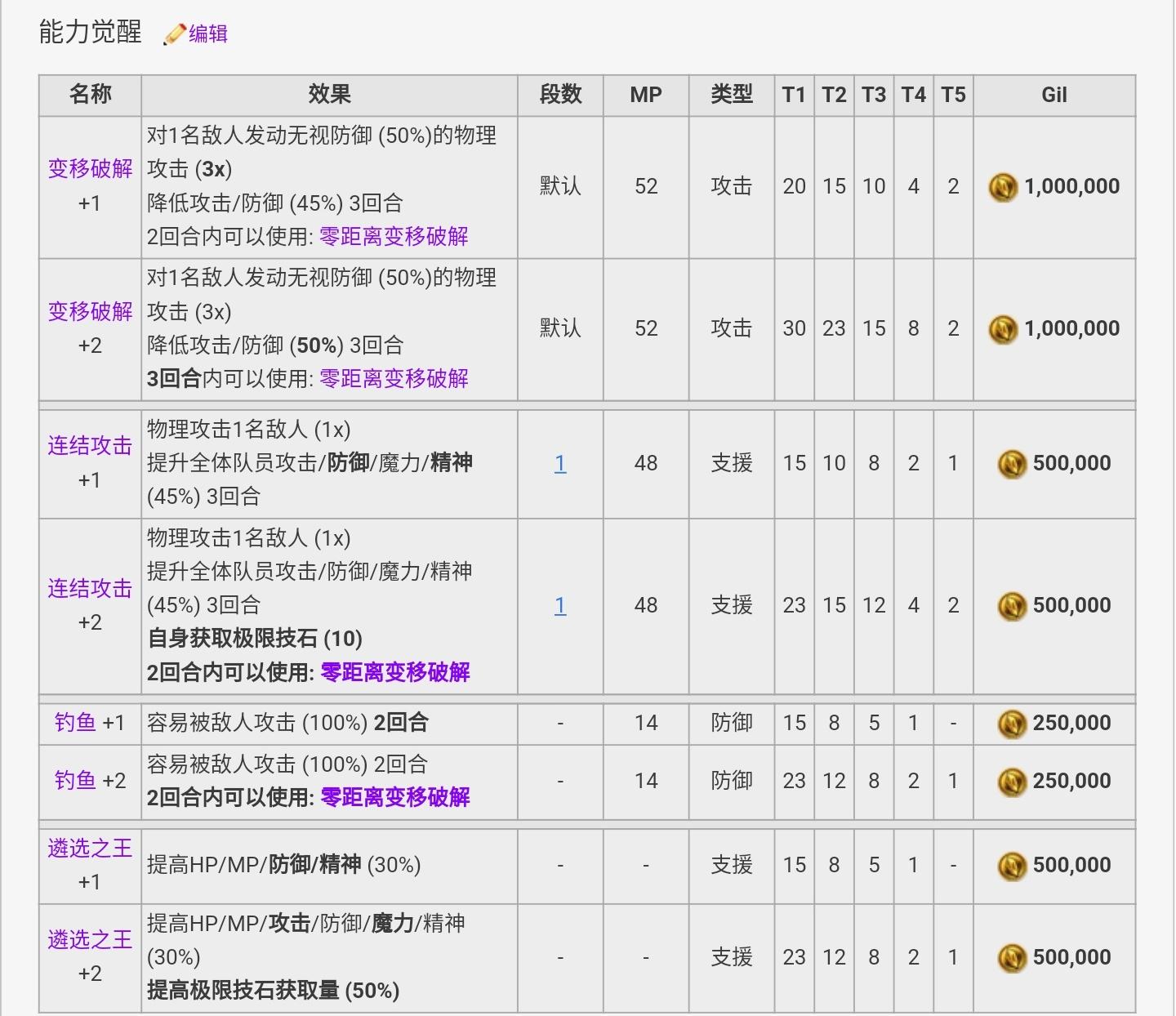Click Gil coin icon in 变移破解 +1 row
The image size is (1176, 1016).
1003,187
